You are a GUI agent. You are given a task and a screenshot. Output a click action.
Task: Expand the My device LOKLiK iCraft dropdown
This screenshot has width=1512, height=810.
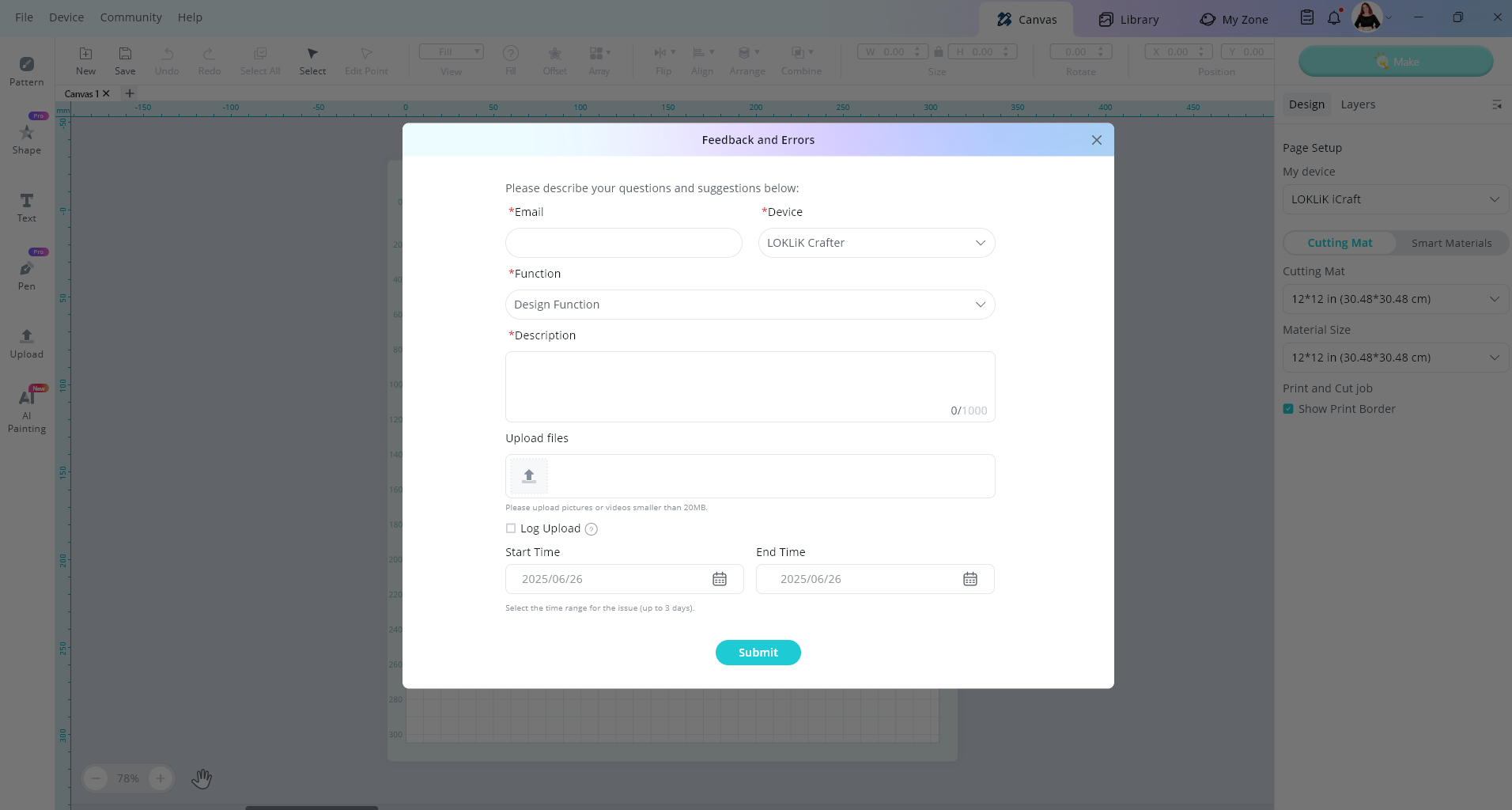click(1395, 199)
